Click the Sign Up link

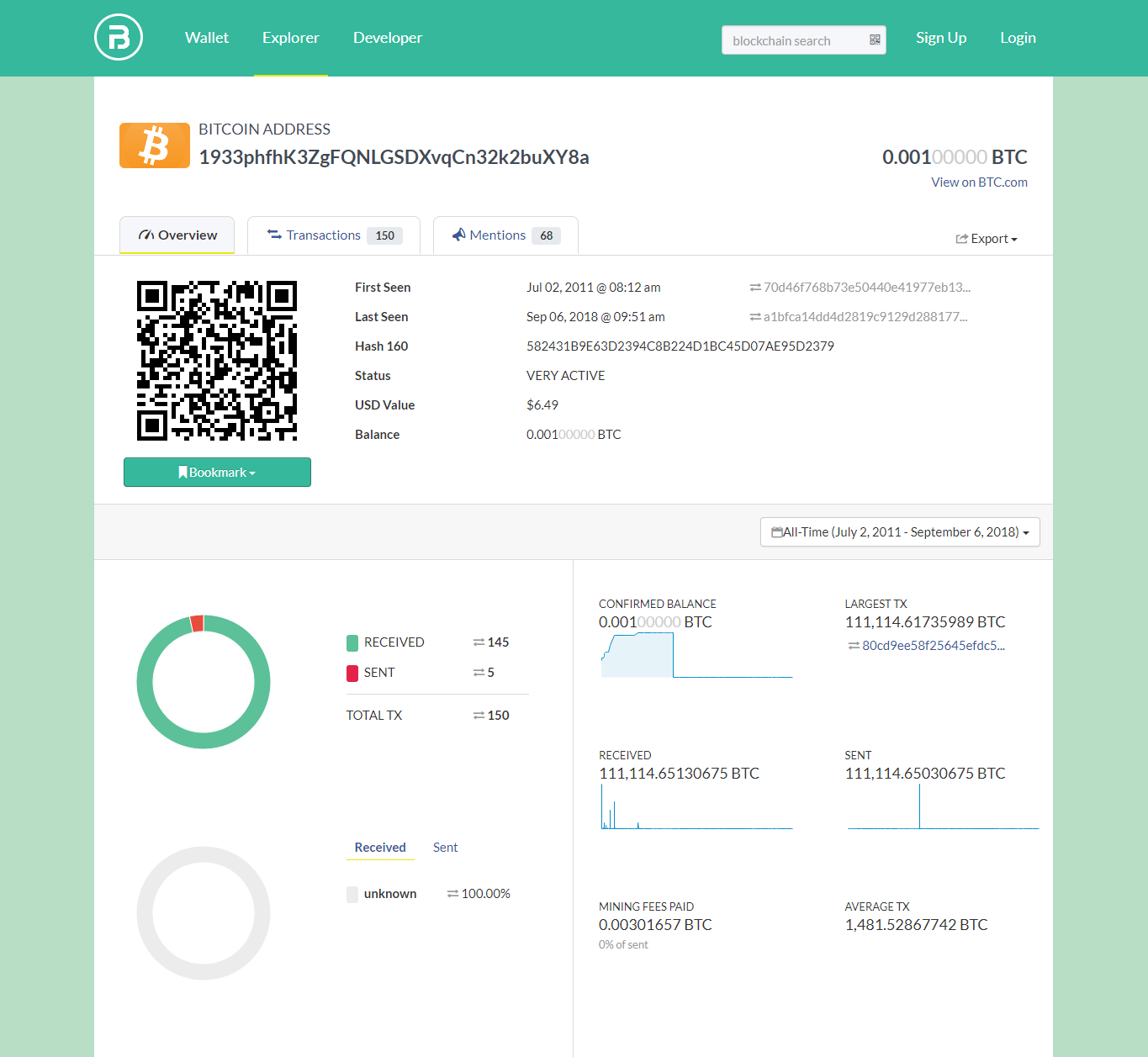pyautogui.click(x=941, y=38)
